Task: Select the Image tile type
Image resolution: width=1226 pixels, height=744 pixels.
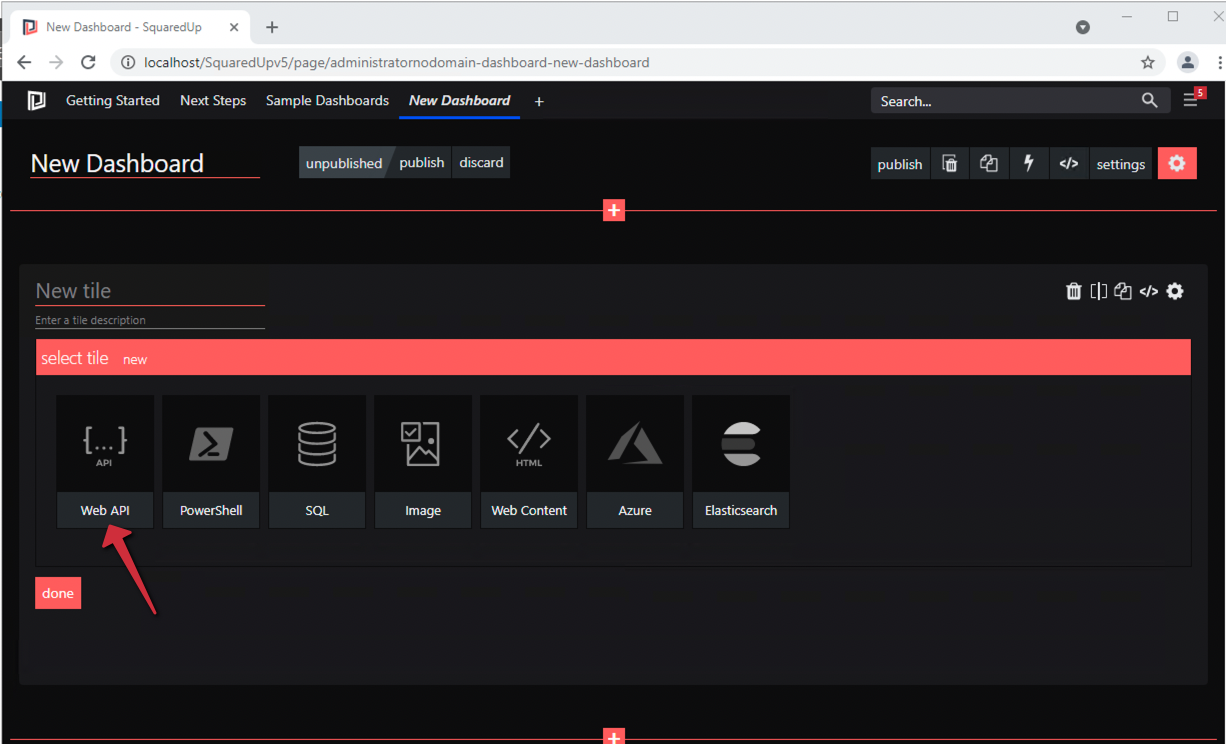Action: (x=423, y=462)
